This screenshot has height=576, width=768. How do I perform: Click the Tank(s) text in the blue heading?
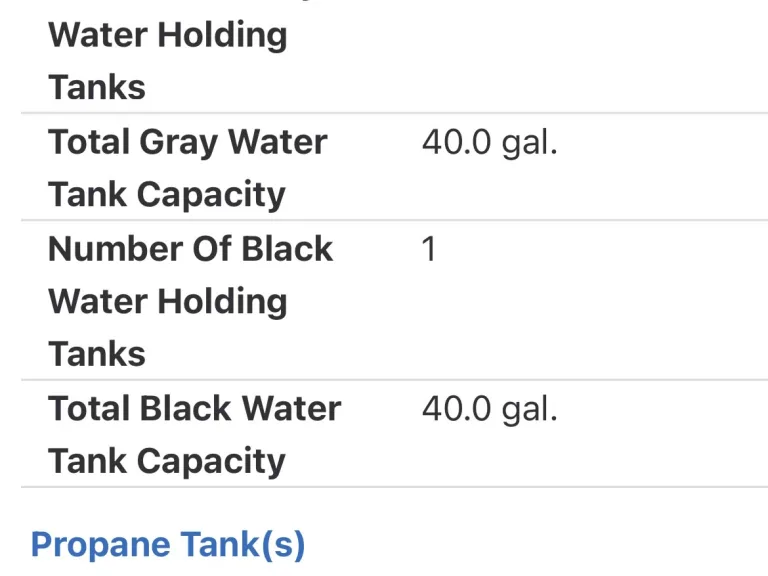click(243, 545)
